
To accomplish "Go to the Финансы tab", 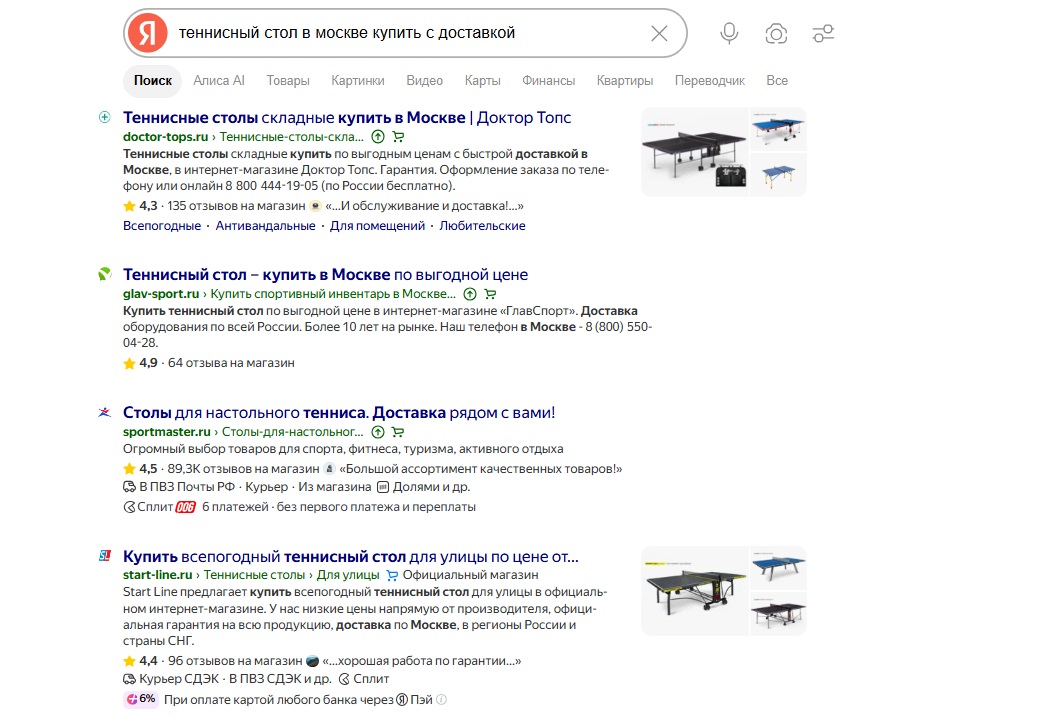I will (x=548, y=81).
